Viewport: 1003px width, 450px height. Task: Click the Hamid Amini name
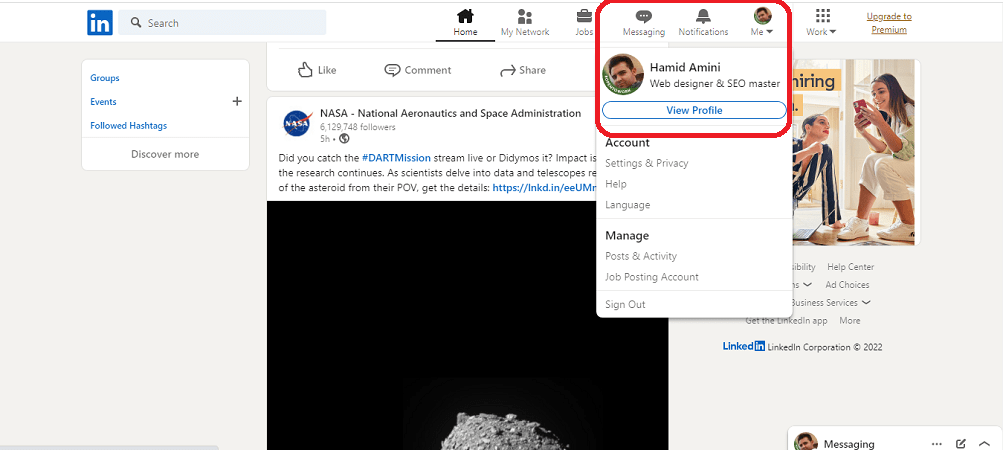[686, 67]
